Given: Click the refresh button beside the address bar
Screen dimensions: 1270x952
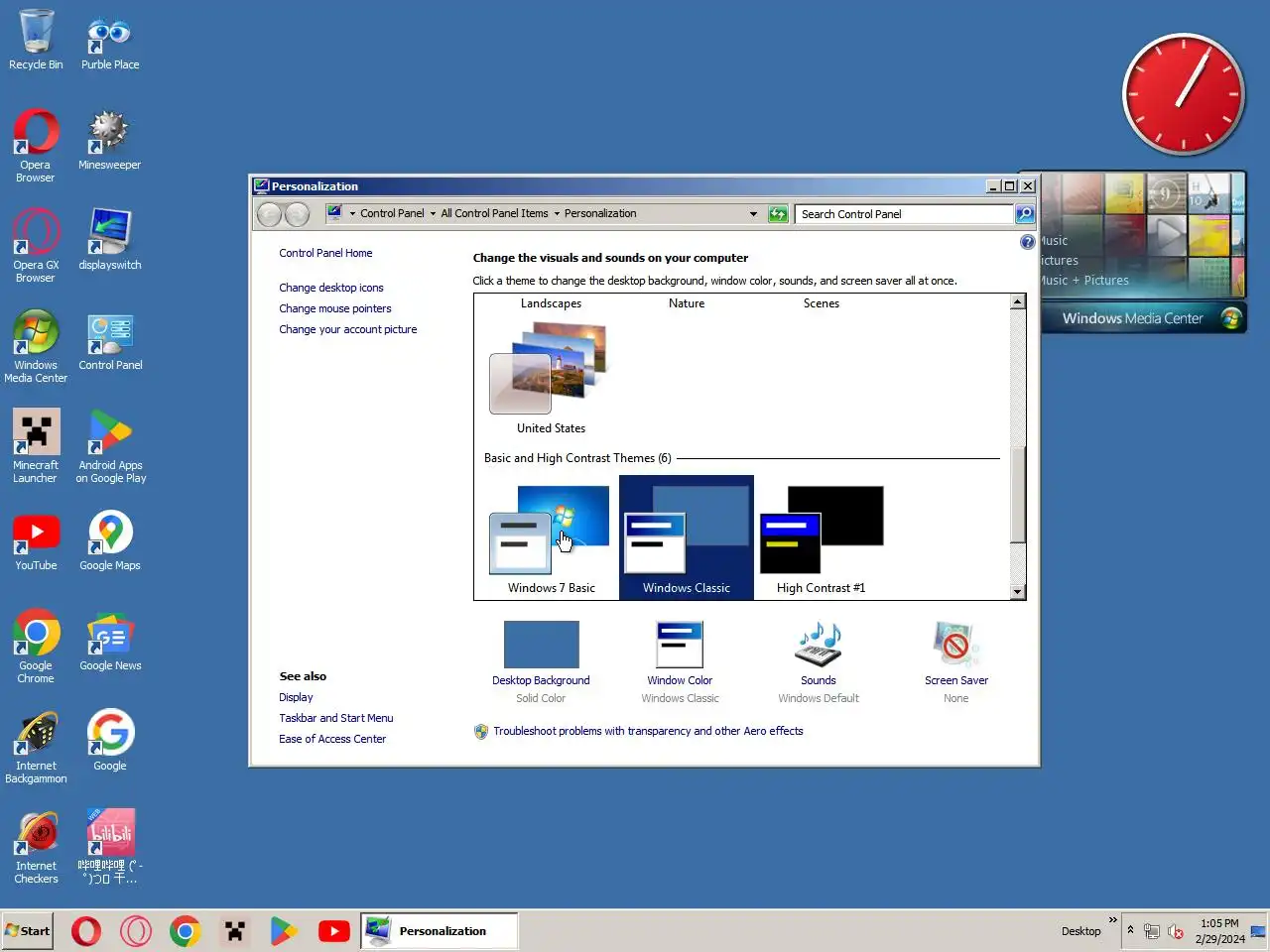Looking at the screenshot, I should click(778, 213).
